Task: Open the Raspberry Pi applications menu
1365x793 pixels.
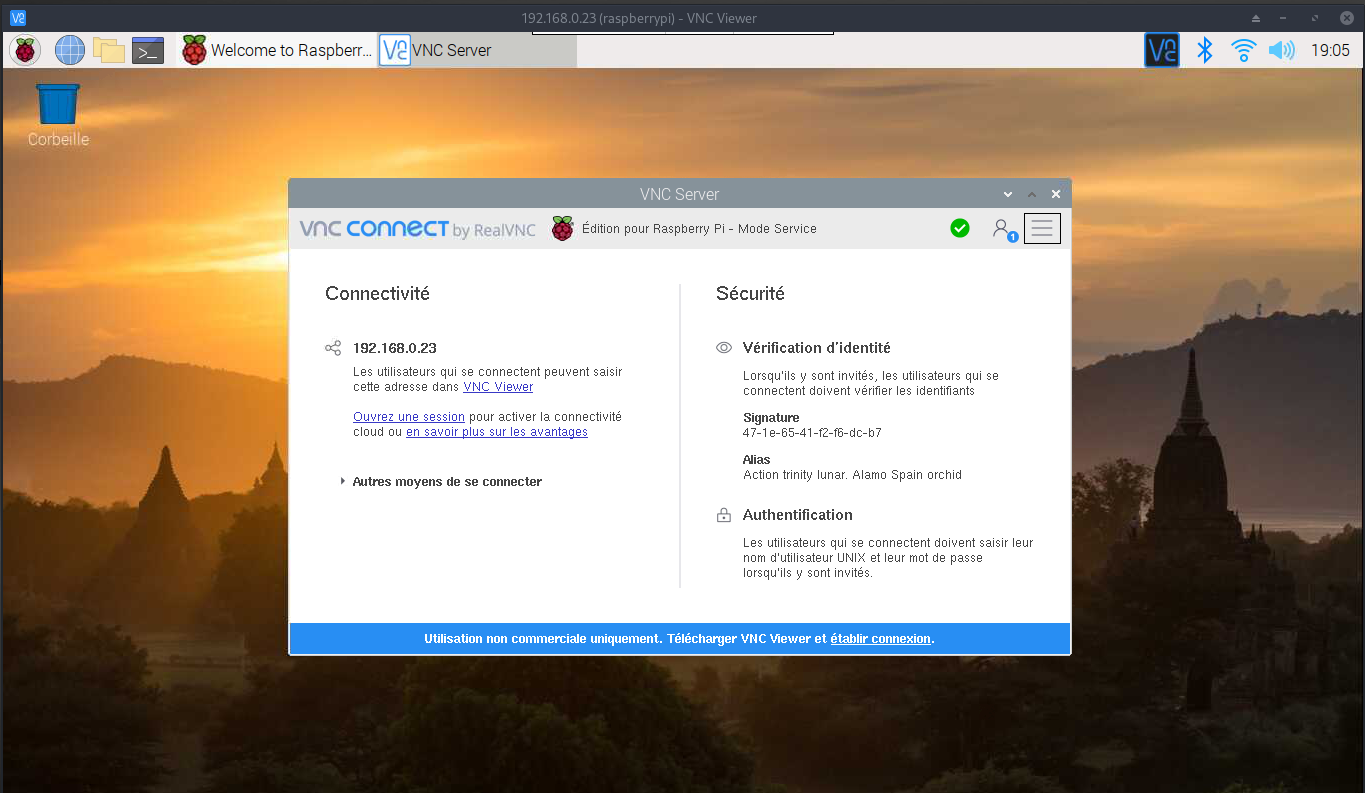Action: 25,50
